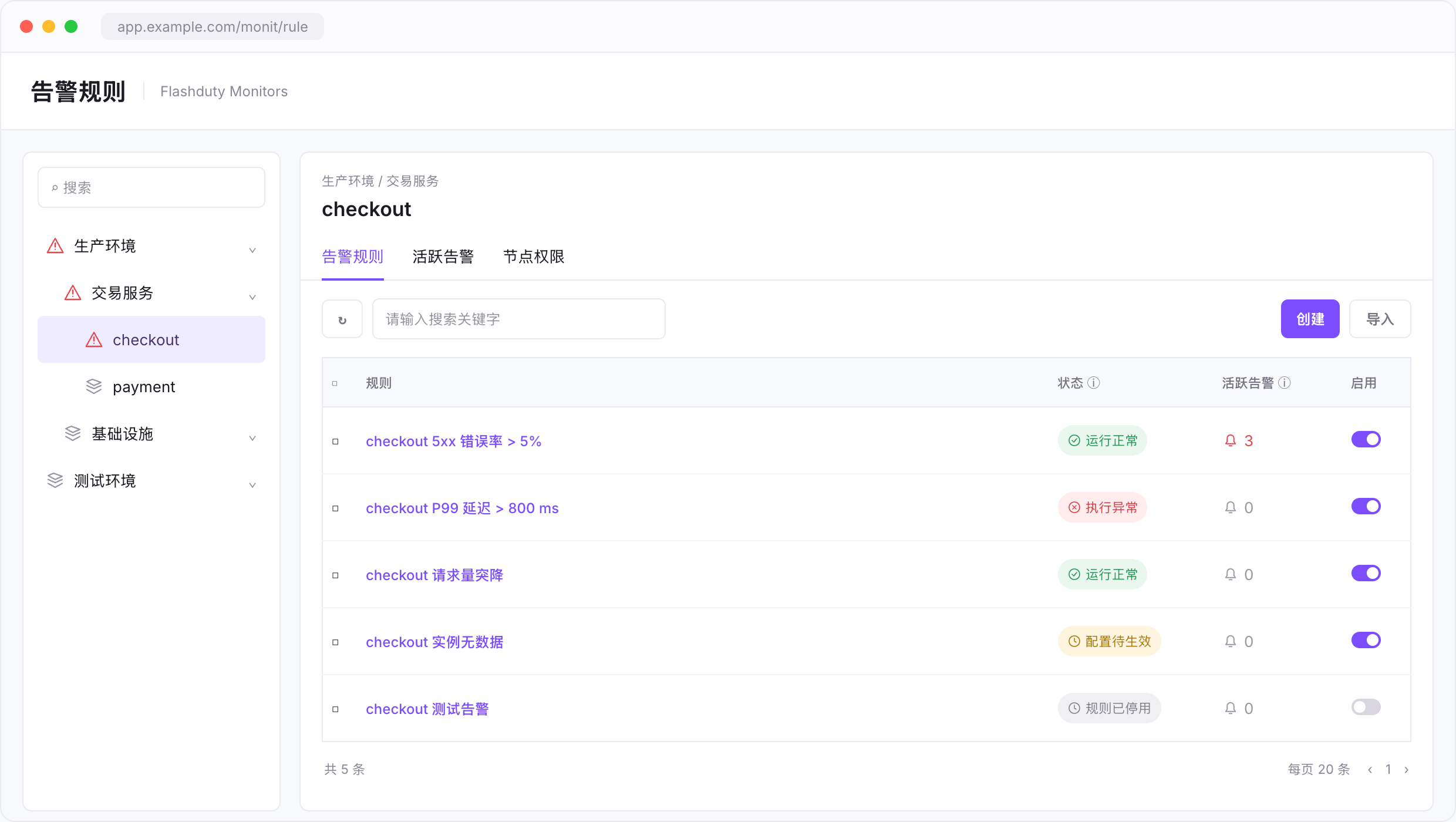Image resolution: width=1456 pixels, height=822 pixels.
Task: Click the browser address bar URL
Action: pyautogui.click(x=213, y=27)
